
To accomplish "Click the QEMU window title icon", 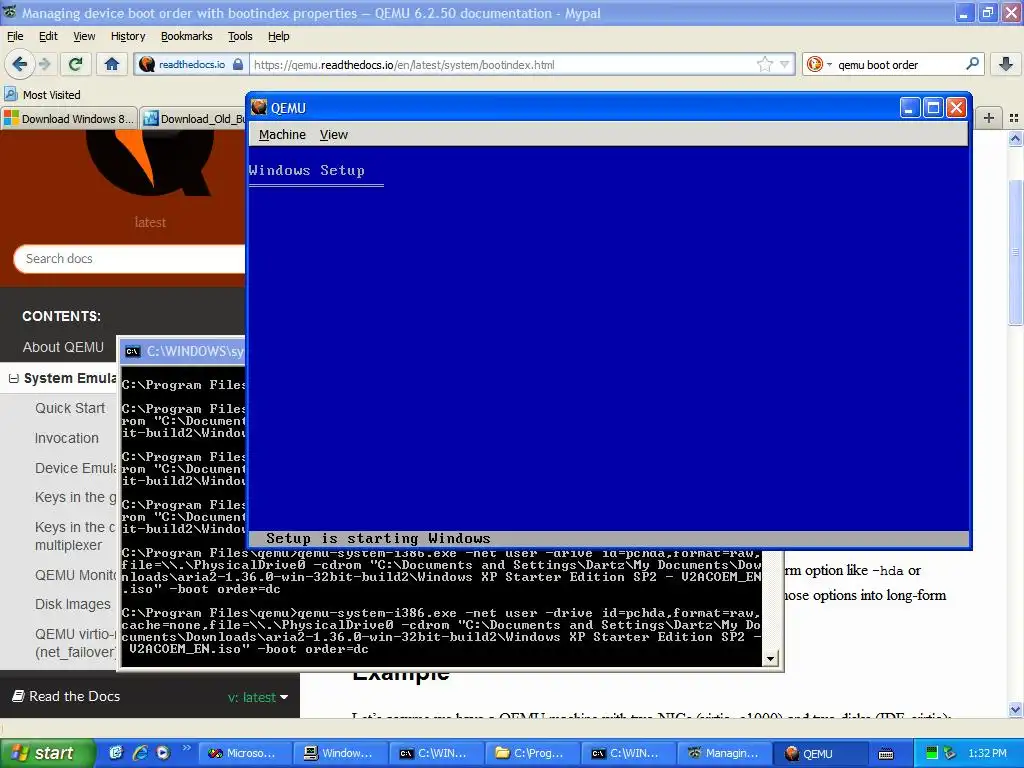I will pyautogui.click(x=259, y=107).
